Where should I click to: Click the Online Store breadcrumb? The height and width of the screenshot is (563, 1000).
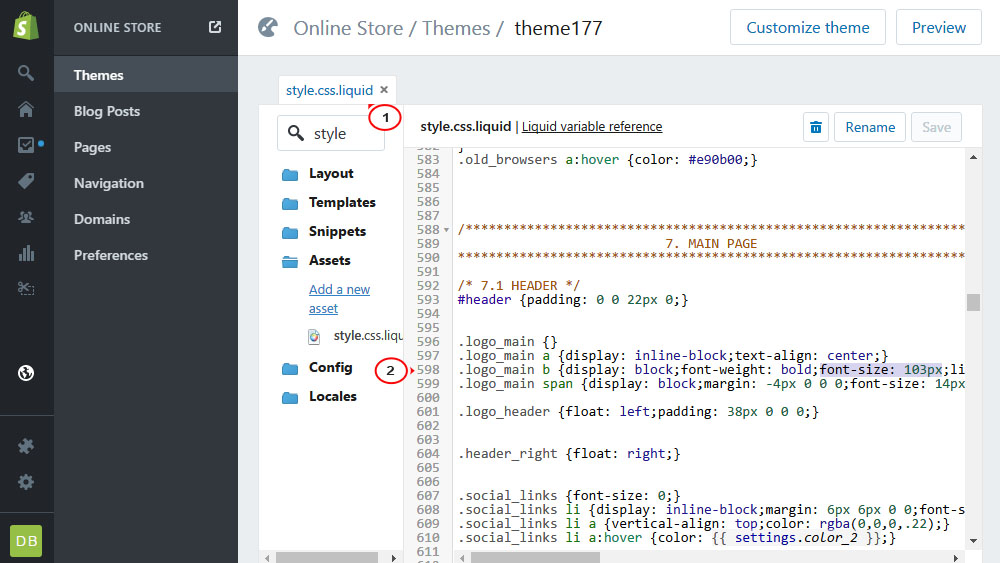click(348, 28)
